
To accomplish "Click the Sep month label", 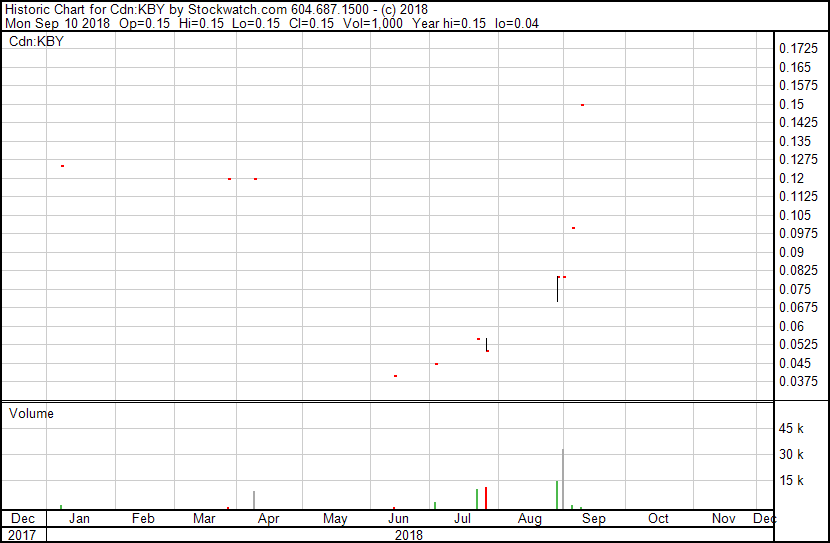I will [594, 519].
